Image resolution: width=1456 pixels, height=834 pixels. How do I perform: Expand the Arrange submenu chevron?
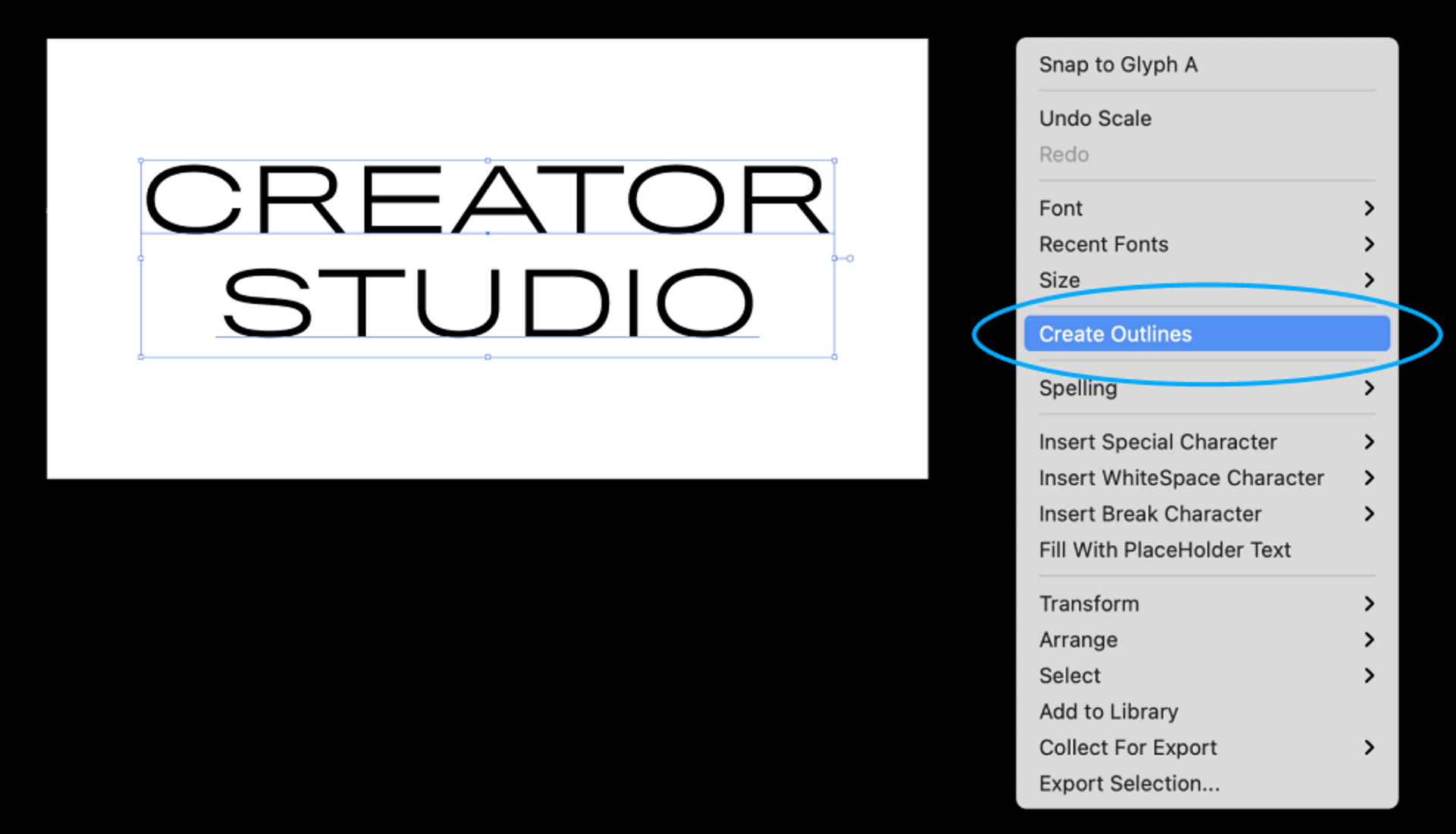pyautogui.click(x=1369, y=640)
